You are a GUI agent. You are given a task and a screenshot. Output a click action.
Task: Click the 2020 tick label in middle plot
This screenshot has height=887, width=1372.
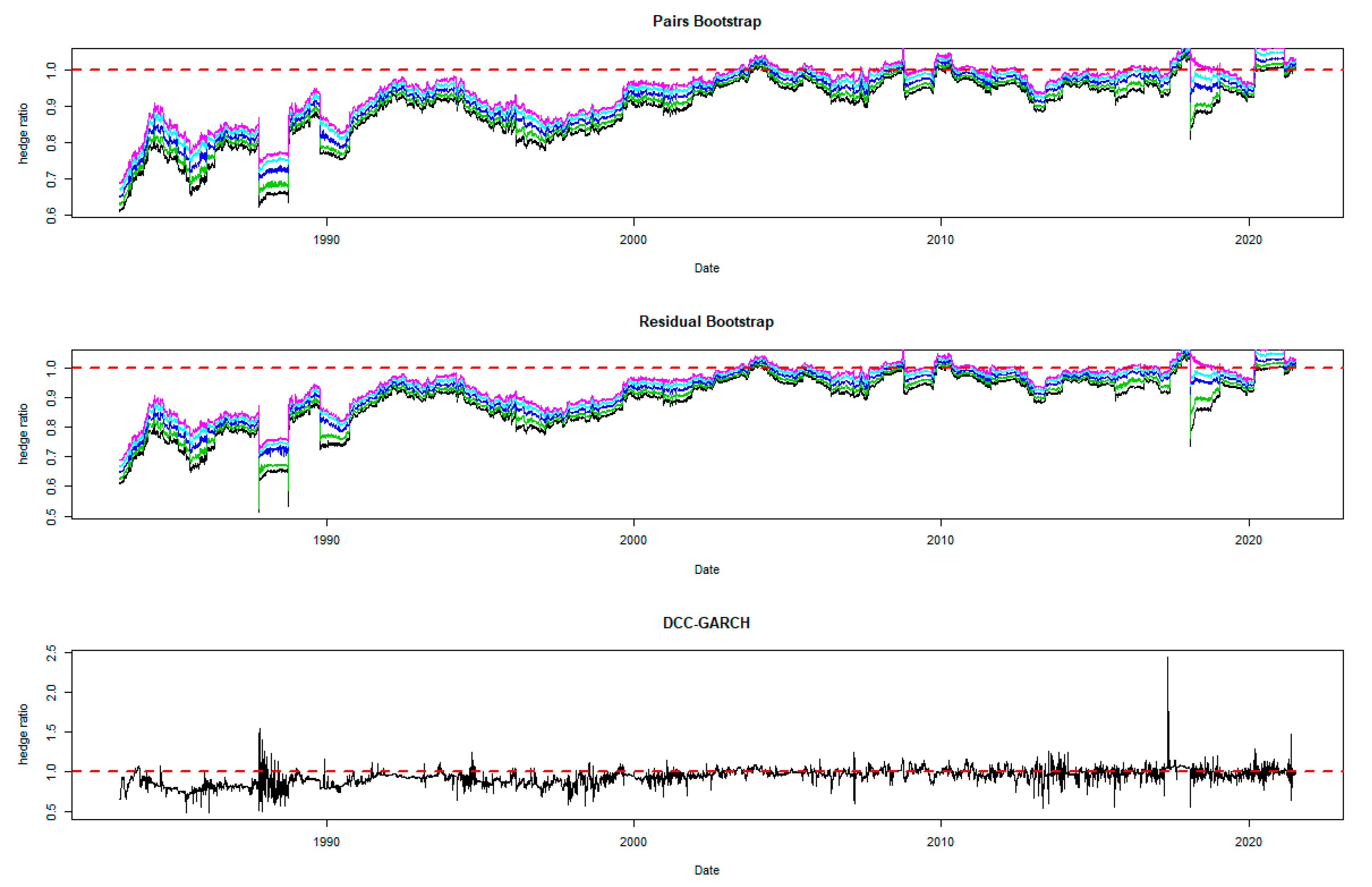click(1248, 540)
